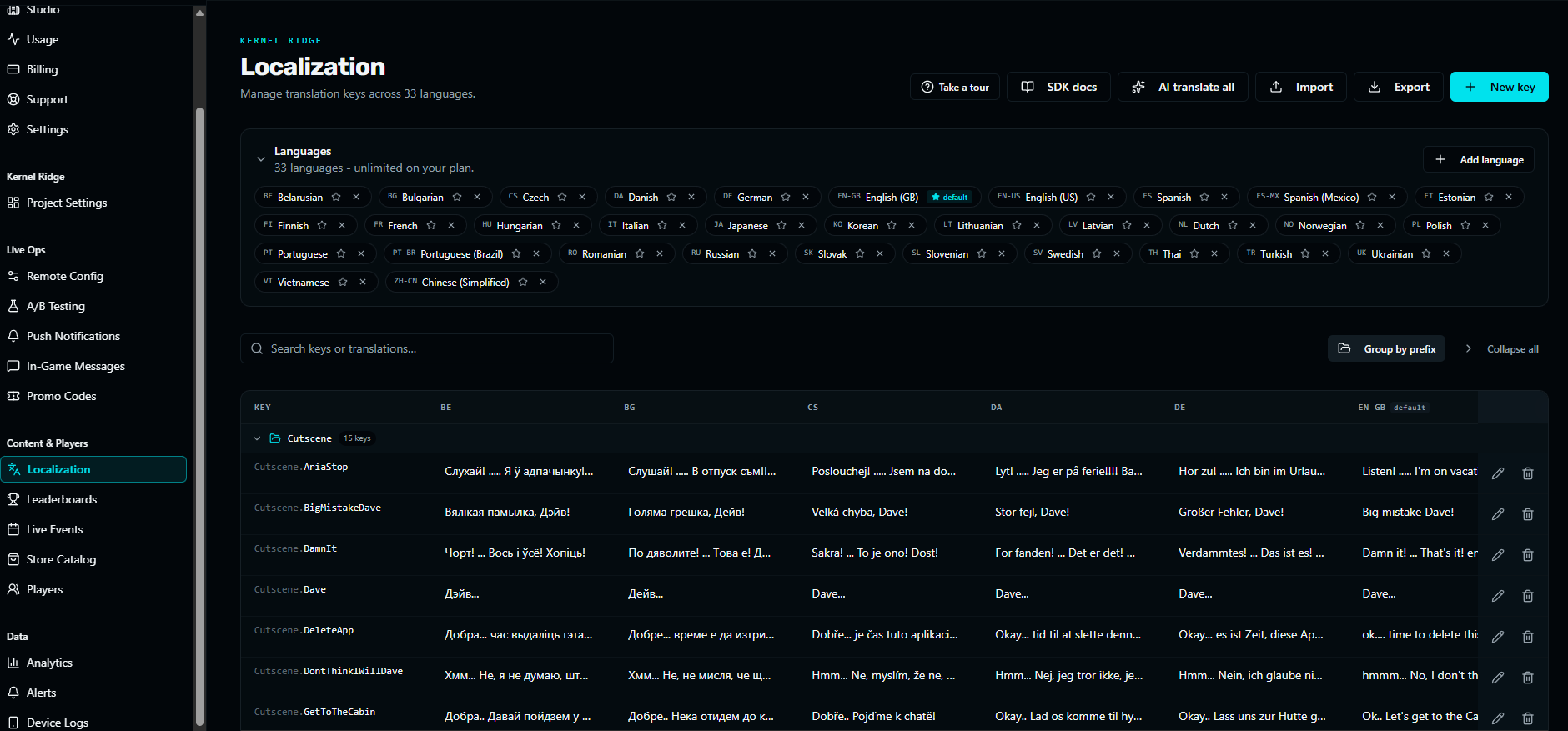Collapse the Cutscene group chevron
Image resolution: width=1568 pixels, height=731 pixels.
pyautogui.click(x=257, y=438)
